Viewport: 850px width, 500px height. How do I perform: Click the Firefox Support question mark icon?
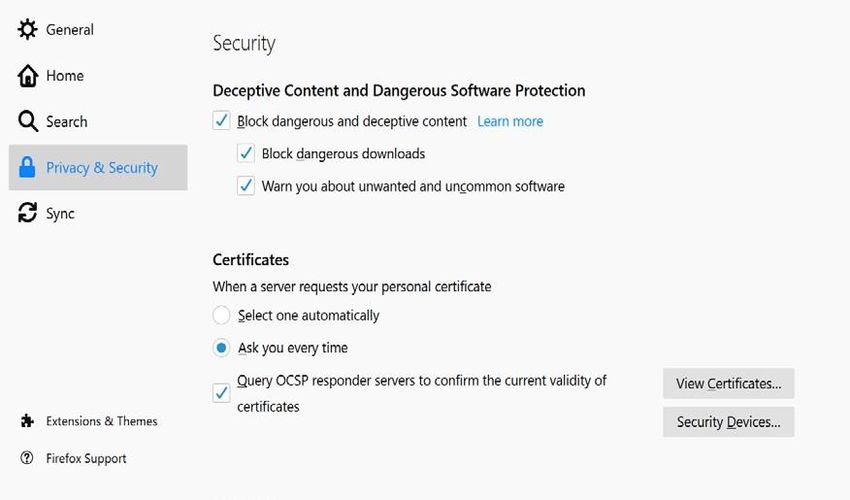[27, 458]
